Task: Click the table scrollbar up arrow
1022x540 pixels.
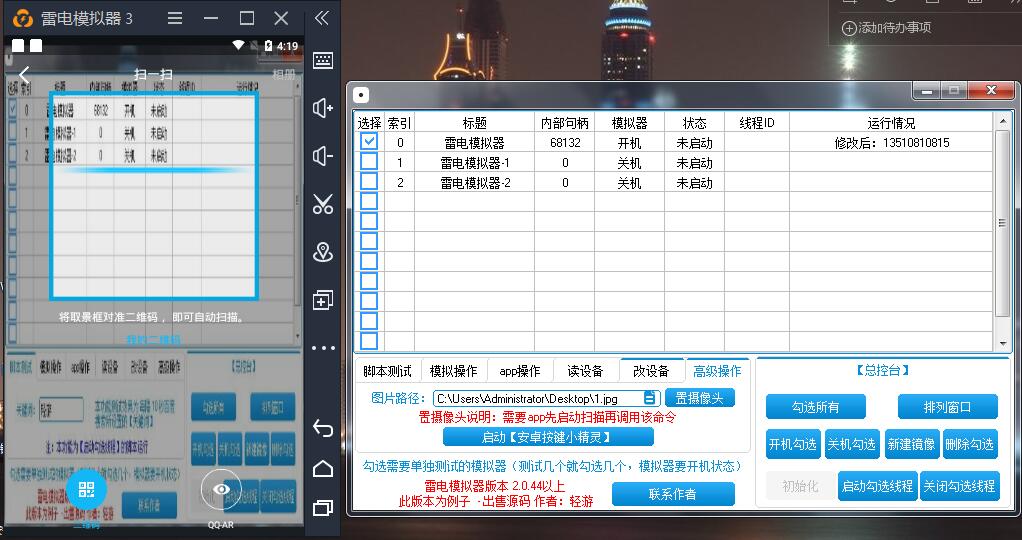Action: (1002, 122)
